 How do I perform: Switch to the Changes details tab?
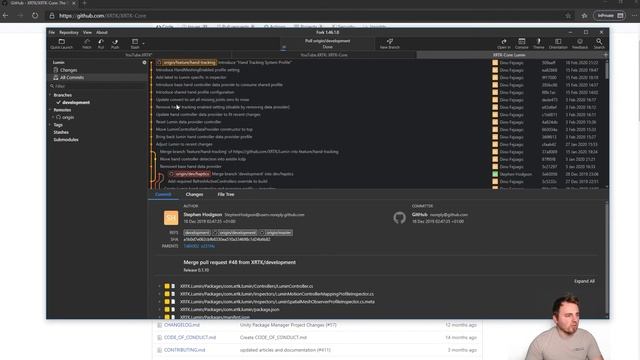click(x=194, y=195)
